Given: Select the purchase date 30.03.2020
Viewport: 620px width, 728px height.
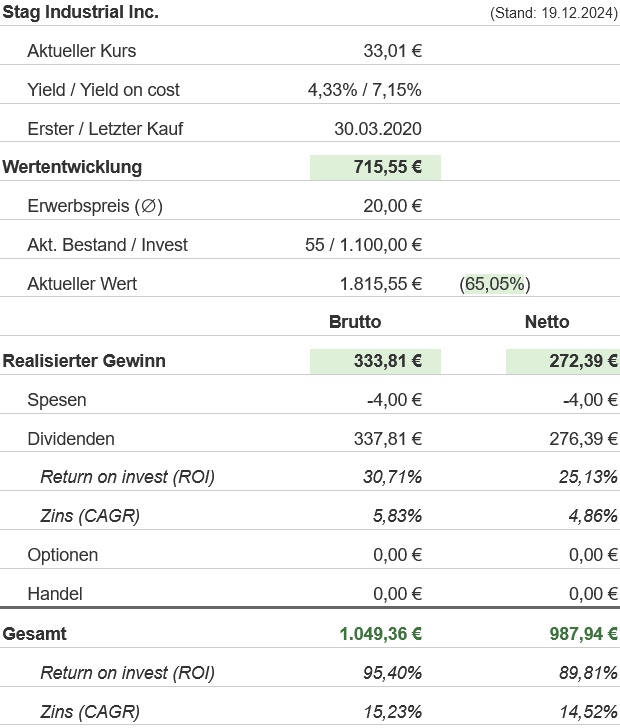Looking at the screenshot, I should [x=378, y=128].
